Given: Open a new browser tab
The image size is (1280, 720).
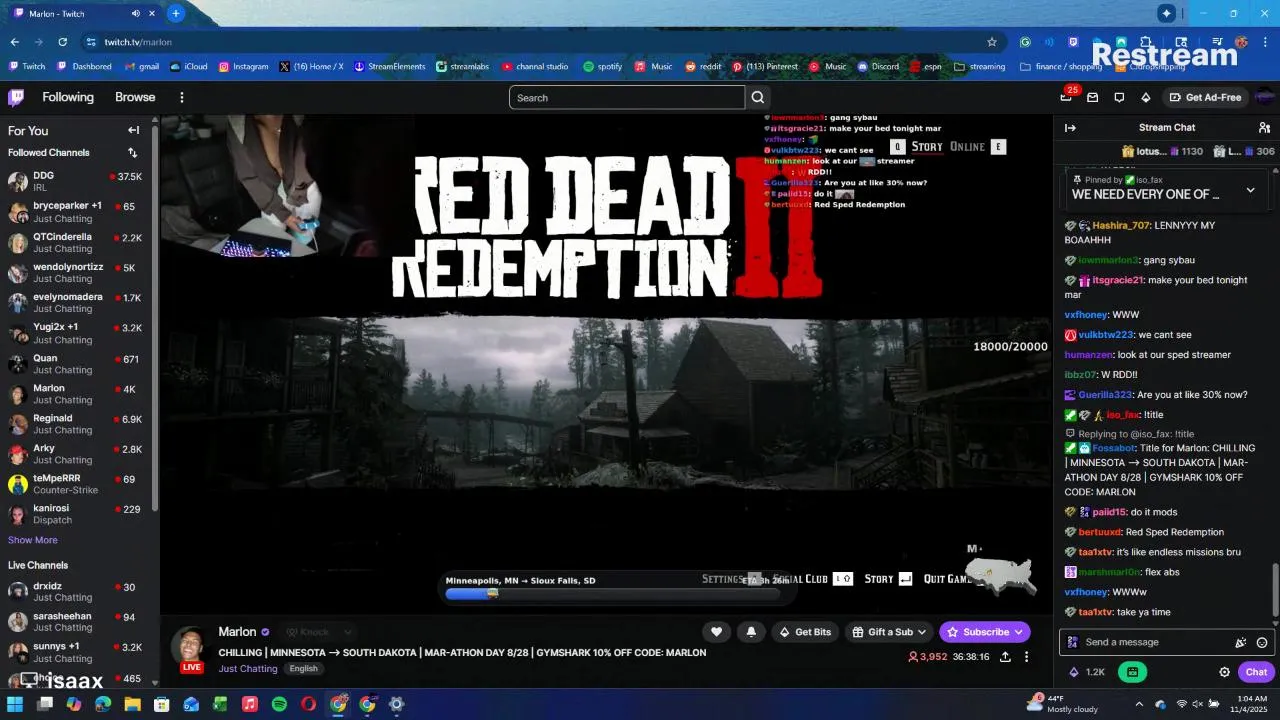Looking at the screenshot, I should 176,13.
